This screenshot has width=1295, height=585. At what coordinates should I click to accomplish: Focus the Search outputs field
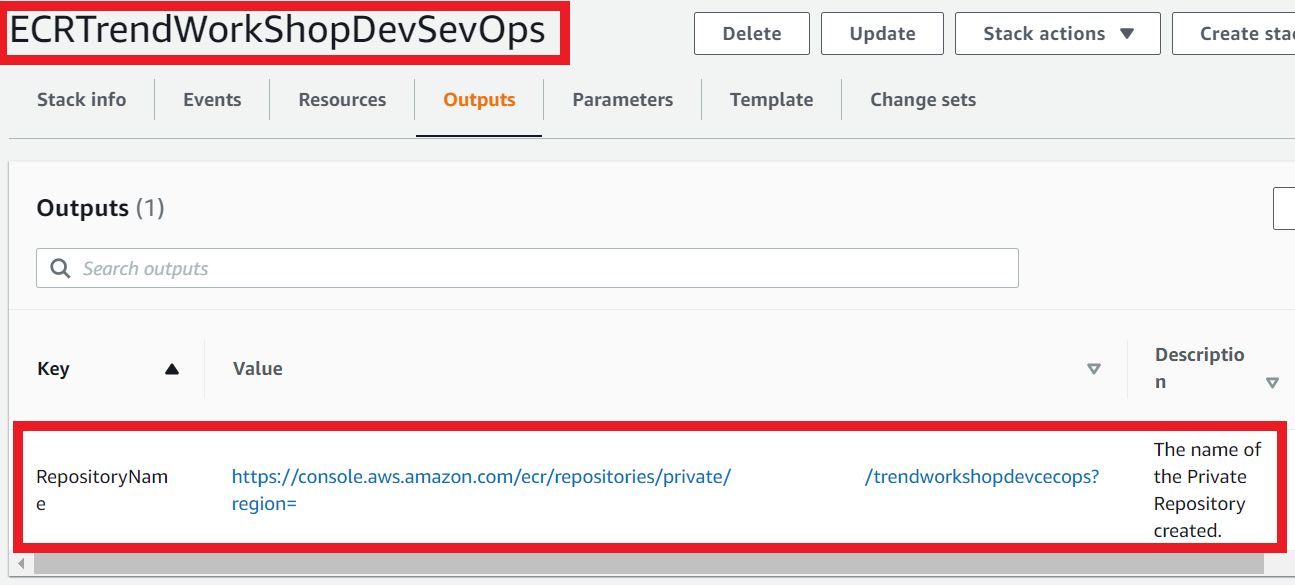pos(527,268)
